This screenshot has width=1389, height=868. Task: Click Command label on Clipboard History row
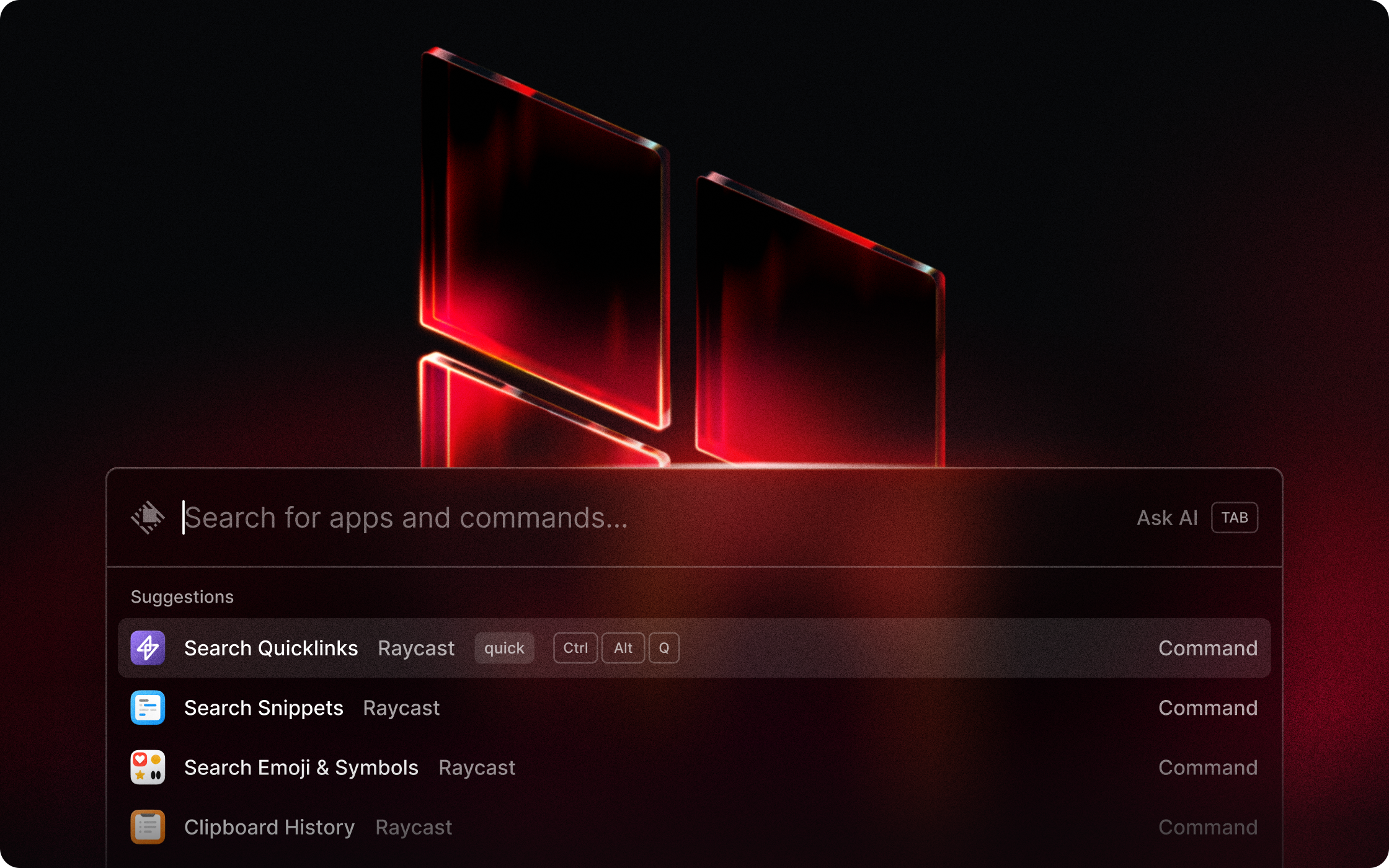[1207, 827]
